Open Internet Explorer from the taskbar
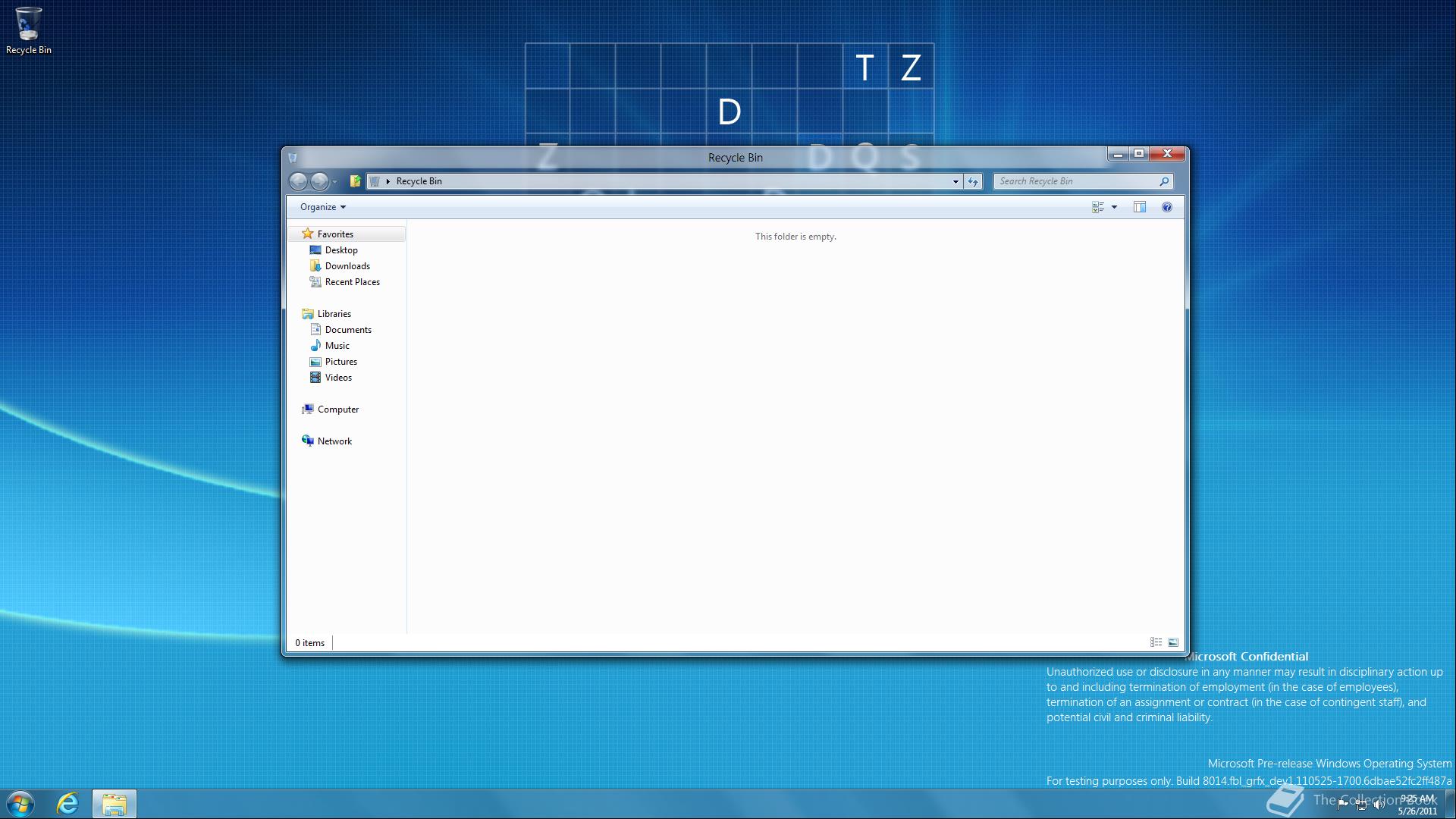1456x819 pixels. click(67, 804)
